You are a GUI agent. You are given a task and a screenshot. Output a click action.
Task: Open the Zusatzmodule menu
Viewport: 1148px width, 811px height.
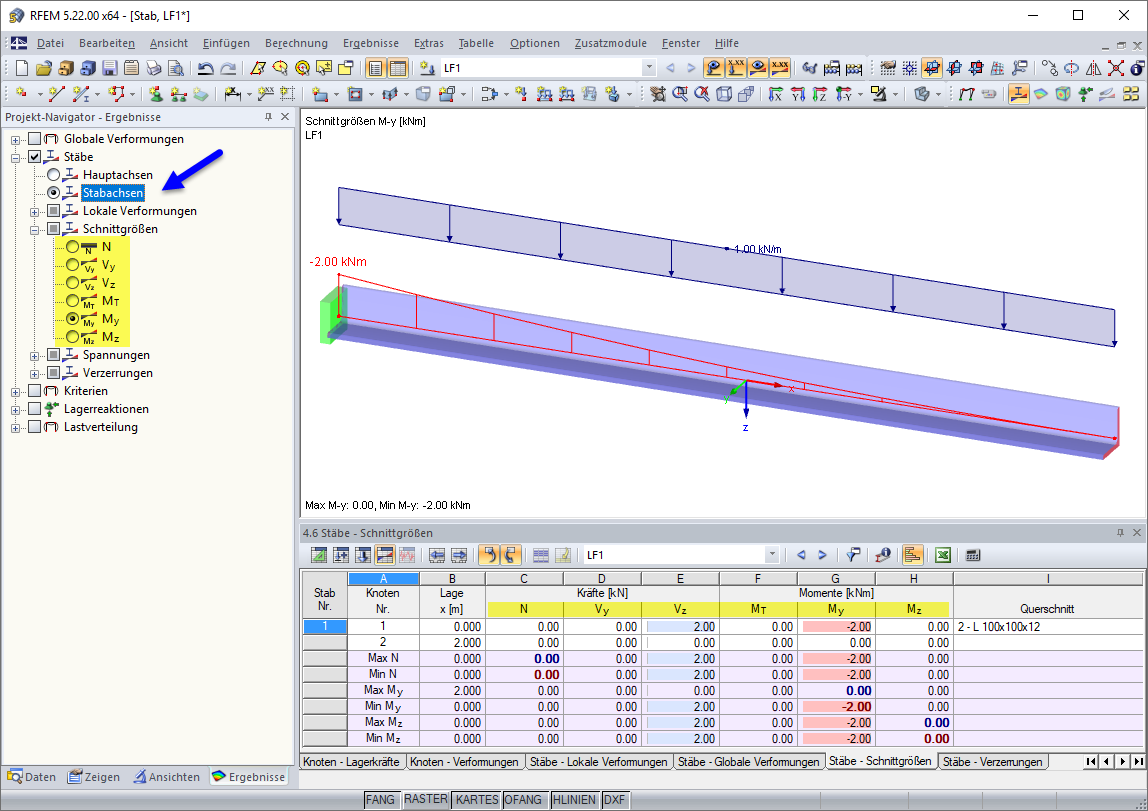(x=611, y=43)
